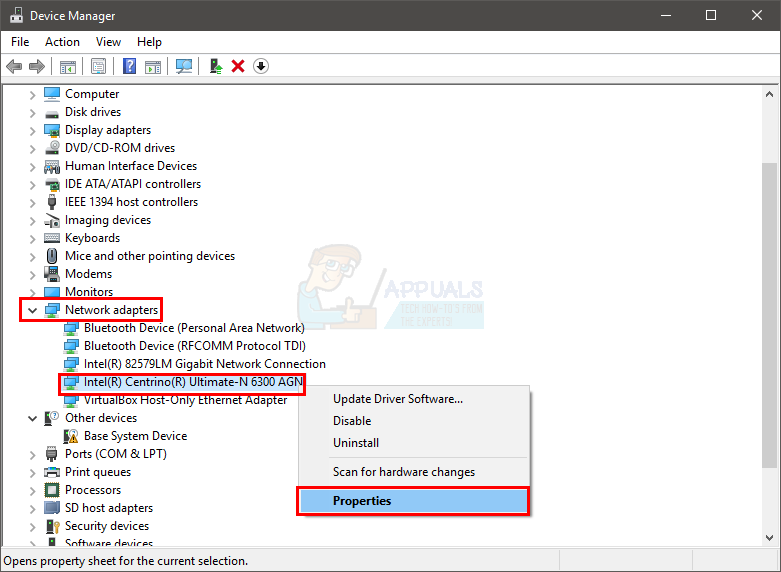Click the Modems category icon
Screen dimensions: 781x572
coord(52,274)
